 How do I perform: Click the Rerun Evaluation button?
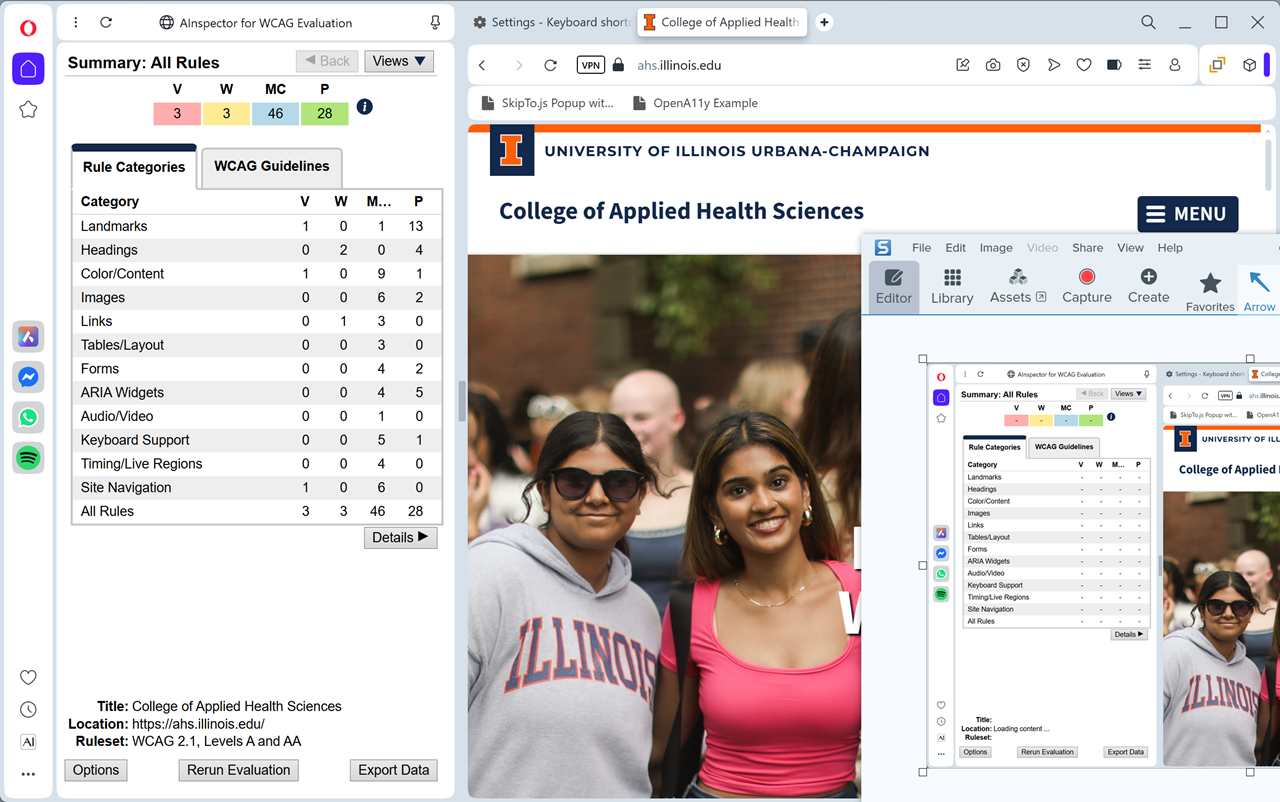238,770
